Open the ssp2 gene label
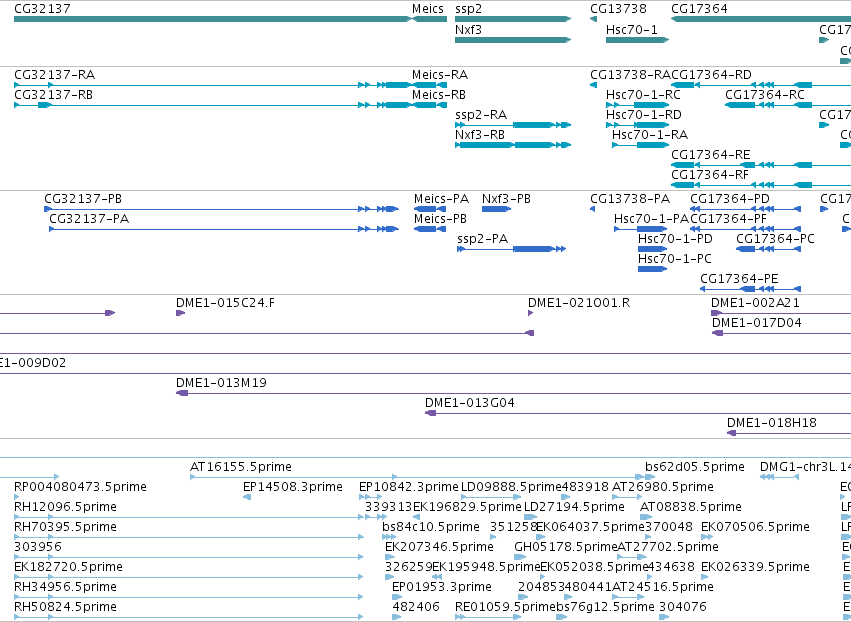 468,9
